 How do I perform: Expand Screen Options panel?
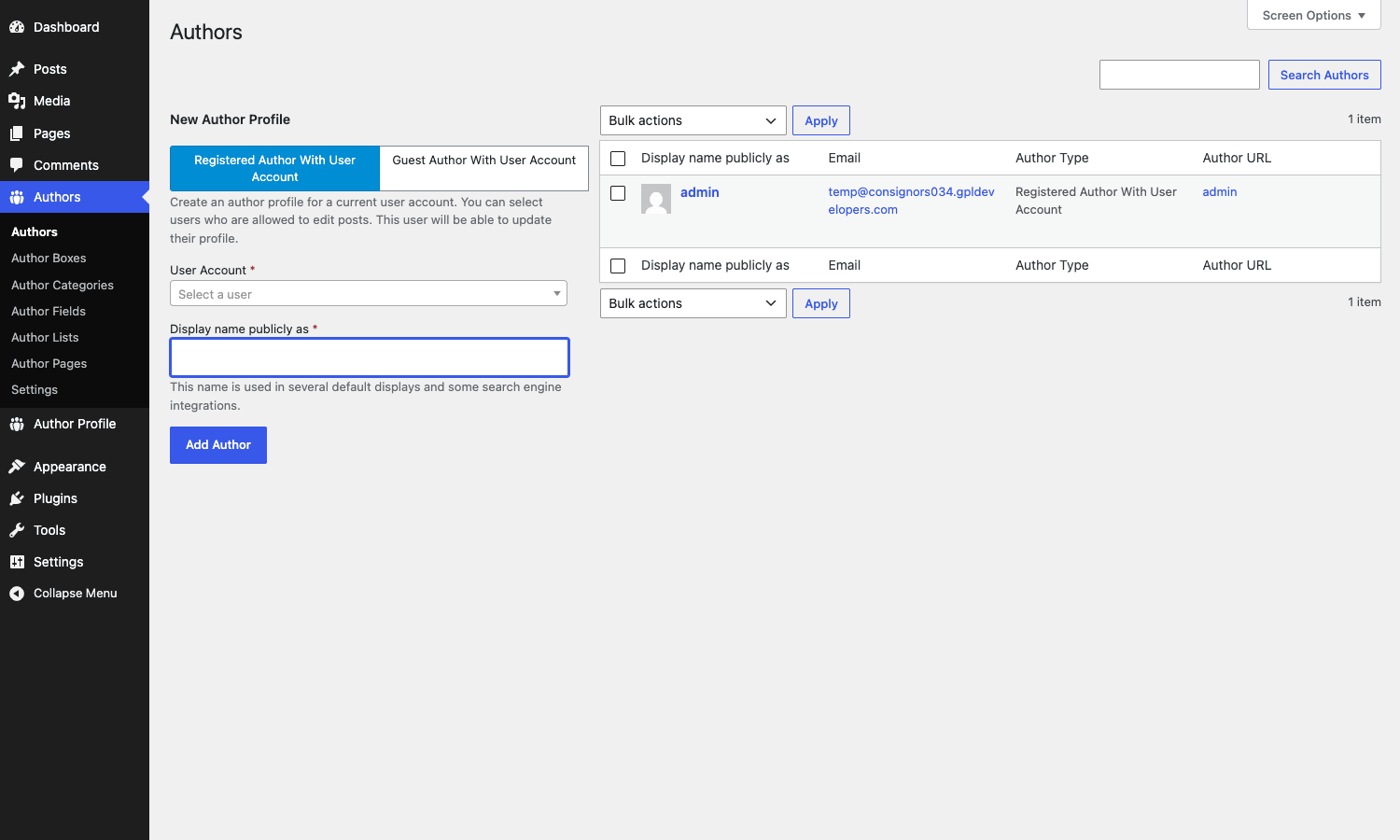[1314, 15]
